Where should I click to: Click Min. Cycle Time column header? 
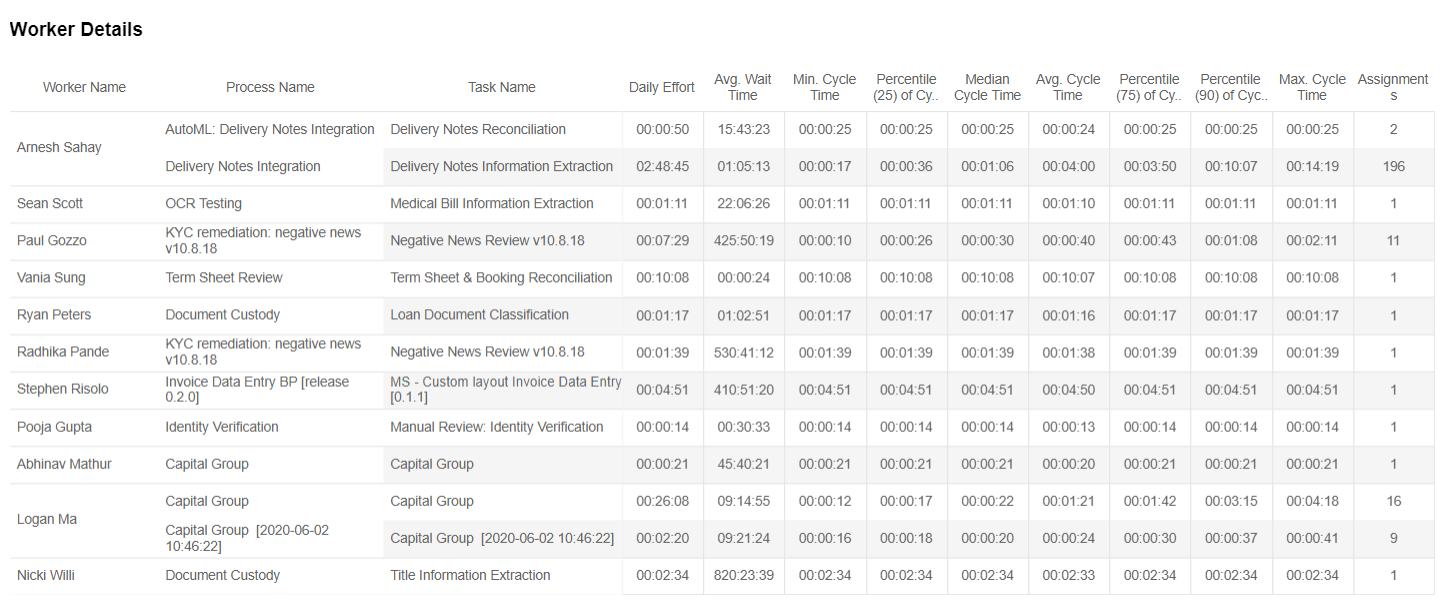[x=824, y=87]
